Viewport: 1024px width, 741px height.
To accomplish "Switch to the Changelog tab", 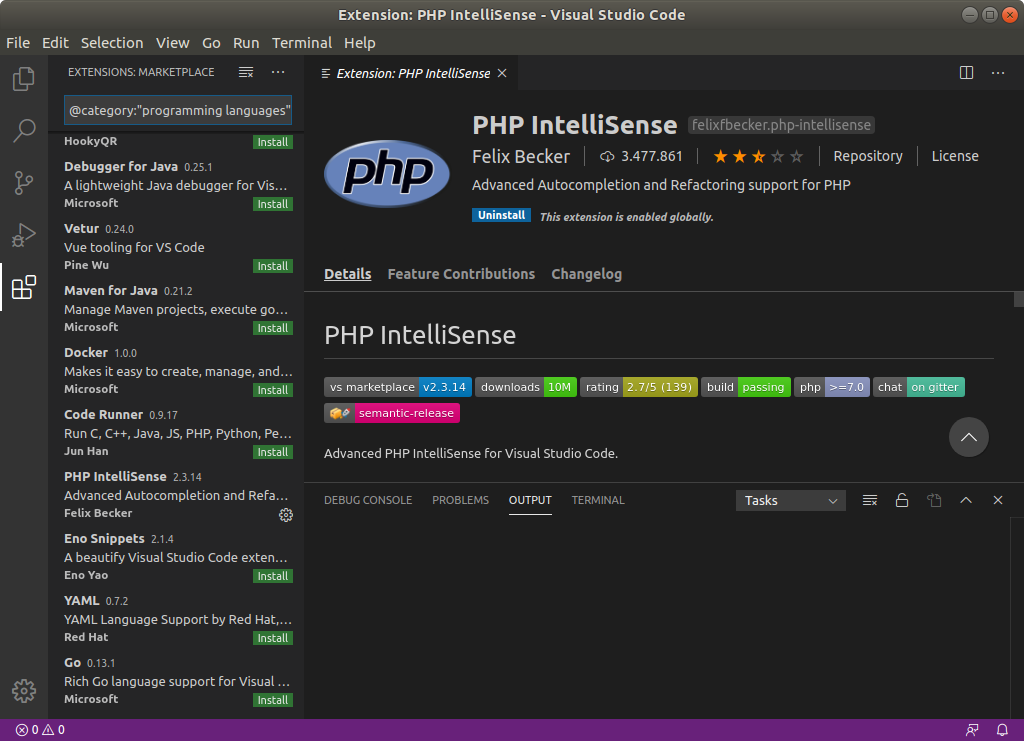I will pyautogui.click(x=586, y=274).
